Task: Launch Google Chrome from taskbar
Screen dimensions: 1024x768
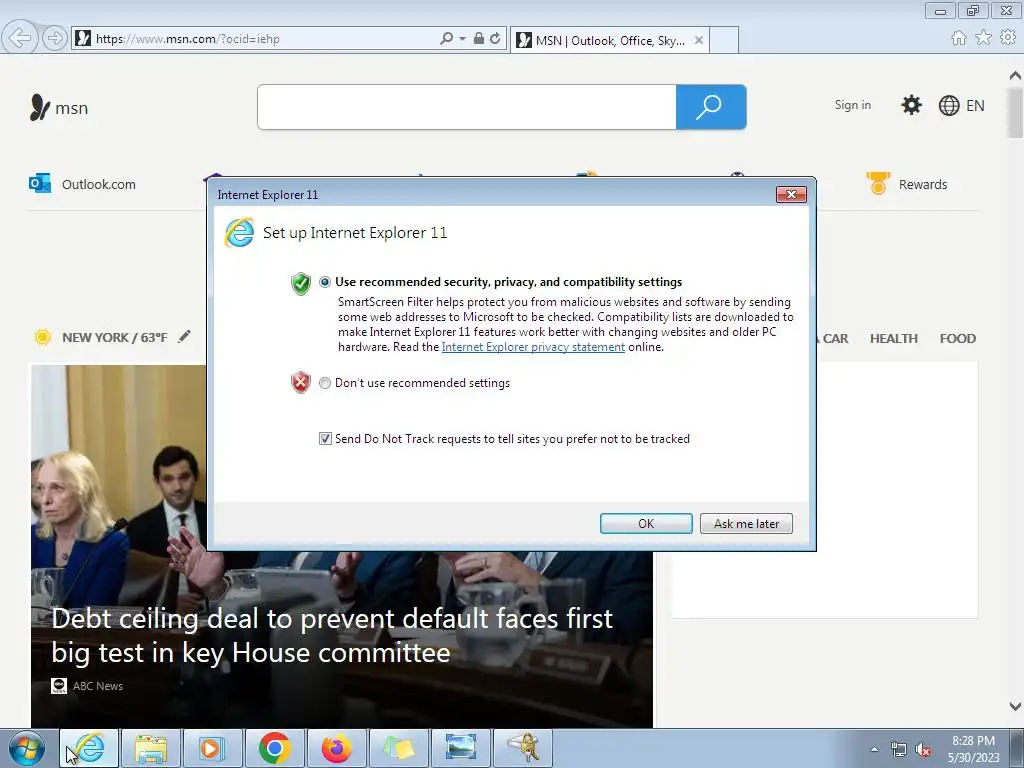Action: 274,748
